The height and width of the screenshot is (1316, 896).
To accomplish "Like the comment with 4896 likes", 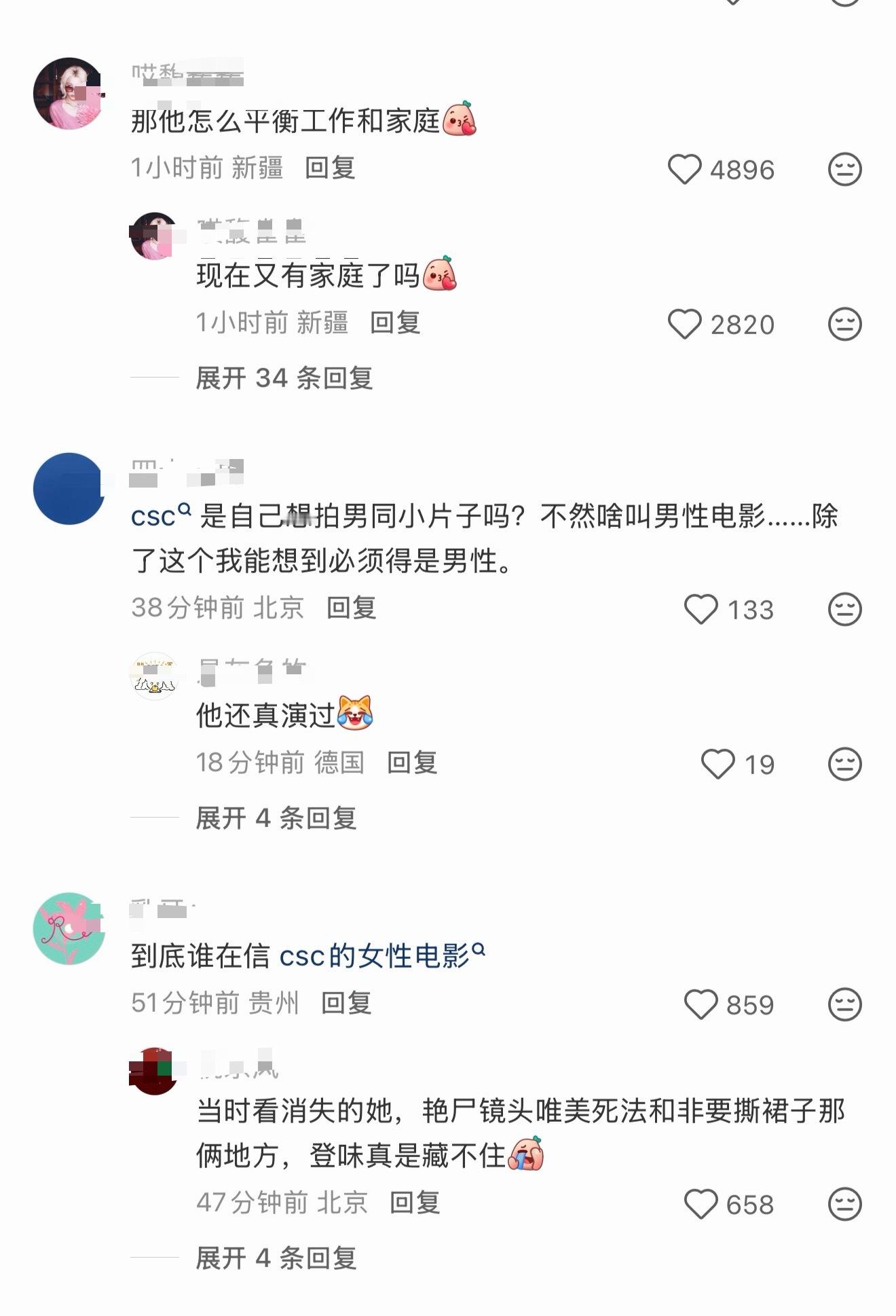I will tap(684, 169).
